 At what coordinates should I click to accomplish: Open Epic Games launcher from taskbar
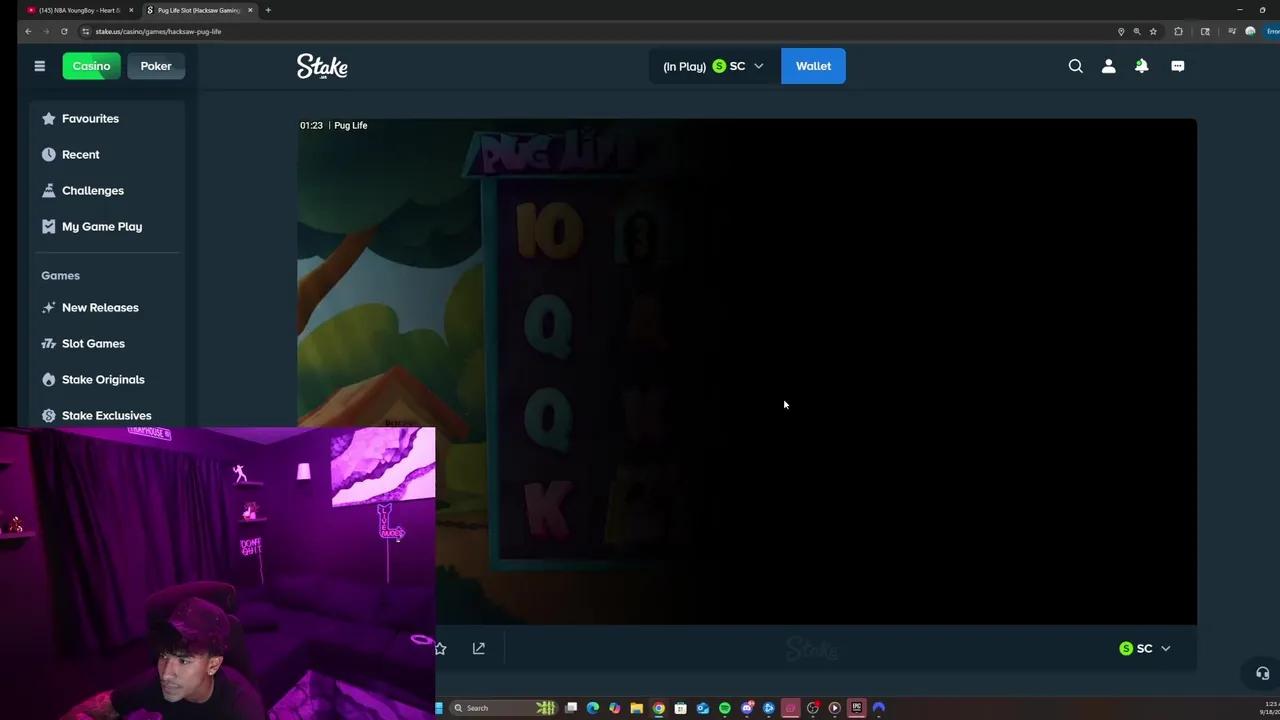(x=856, y=708)
